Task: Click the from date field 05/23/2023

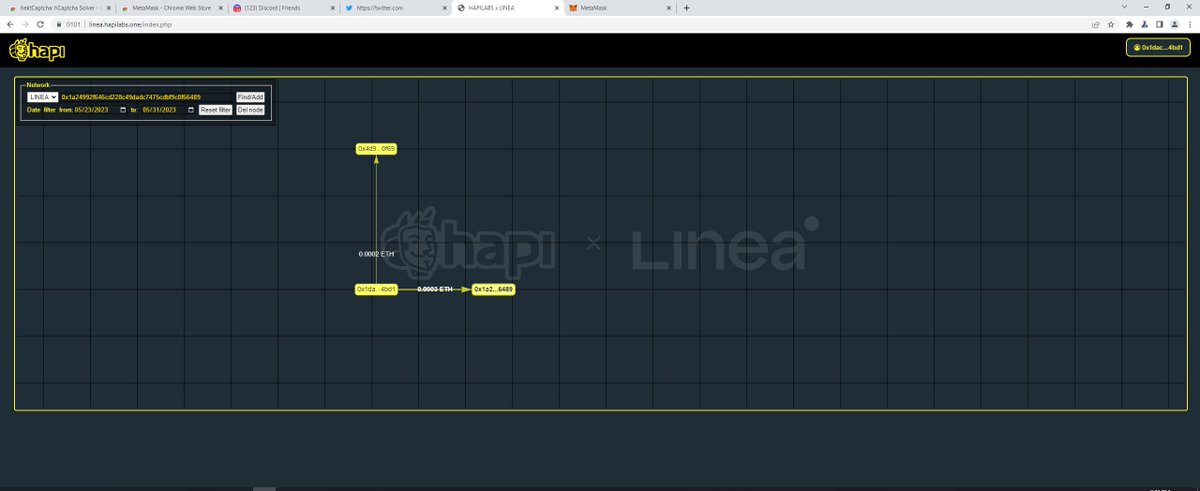Action: pos(101,110)
